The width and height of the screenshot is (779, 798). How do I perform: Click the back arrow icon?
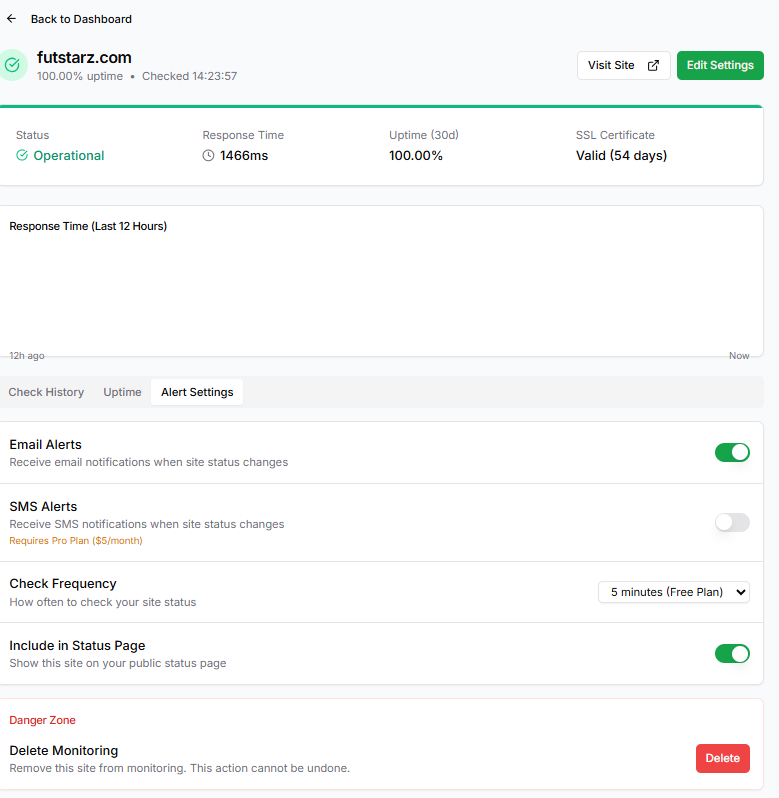pos(12,19)
